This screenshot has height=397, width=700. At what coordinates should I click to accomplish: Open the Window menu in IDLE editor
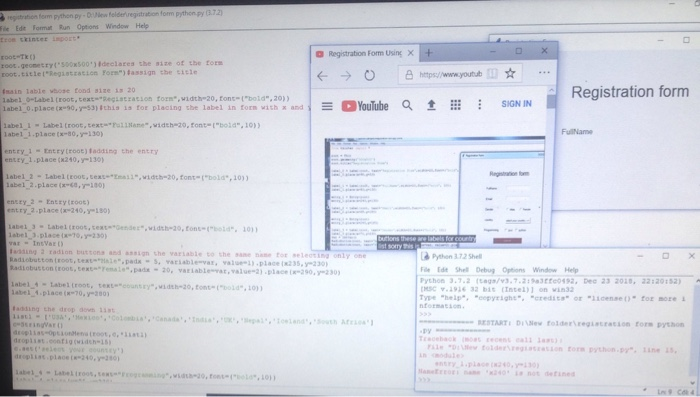click(x=117, y=26)
